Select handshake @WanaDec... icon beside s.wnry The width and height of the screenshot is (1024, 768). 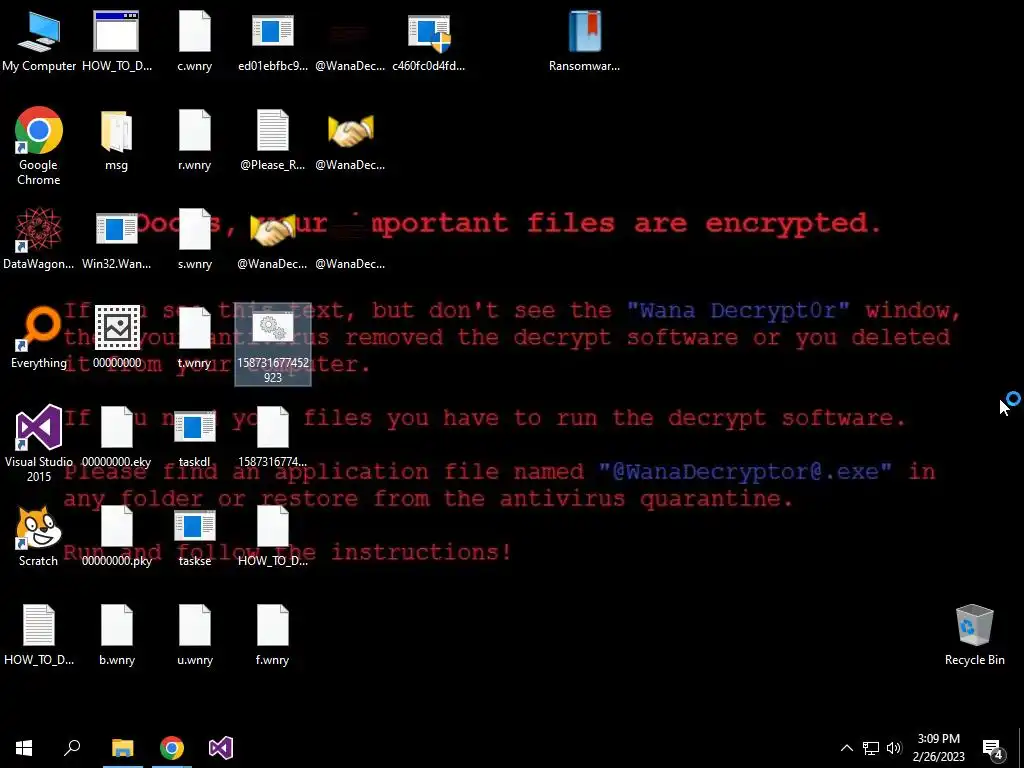pos(272,240)
